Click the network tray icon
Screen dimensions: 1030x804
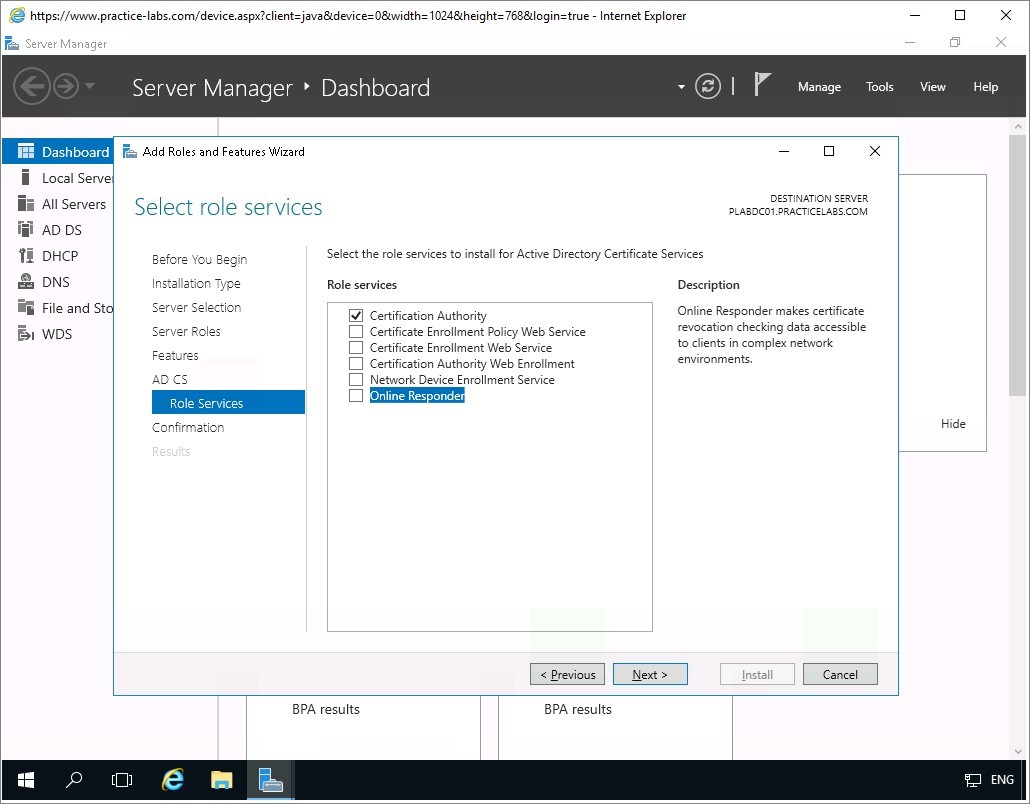[972, 780]
